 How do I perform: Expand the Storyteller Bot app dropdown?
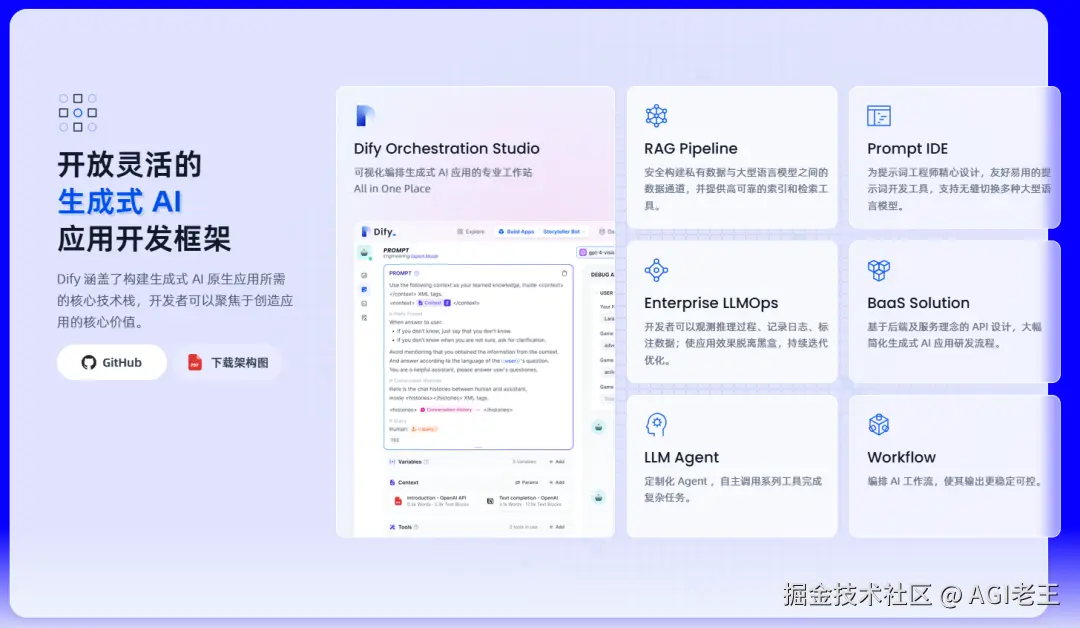click(x=563, y=232)
